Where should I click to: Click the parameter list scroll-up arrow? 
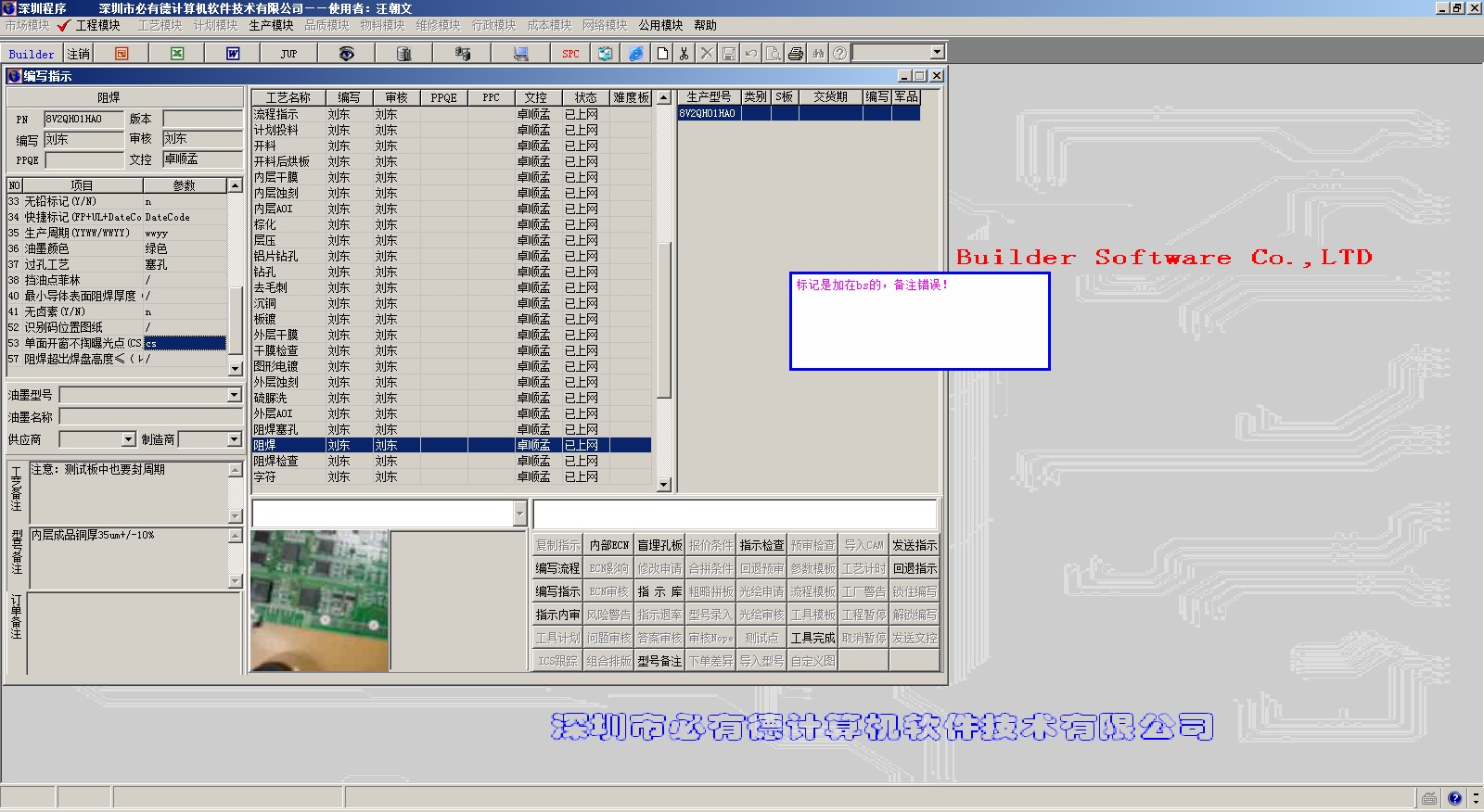235,185
